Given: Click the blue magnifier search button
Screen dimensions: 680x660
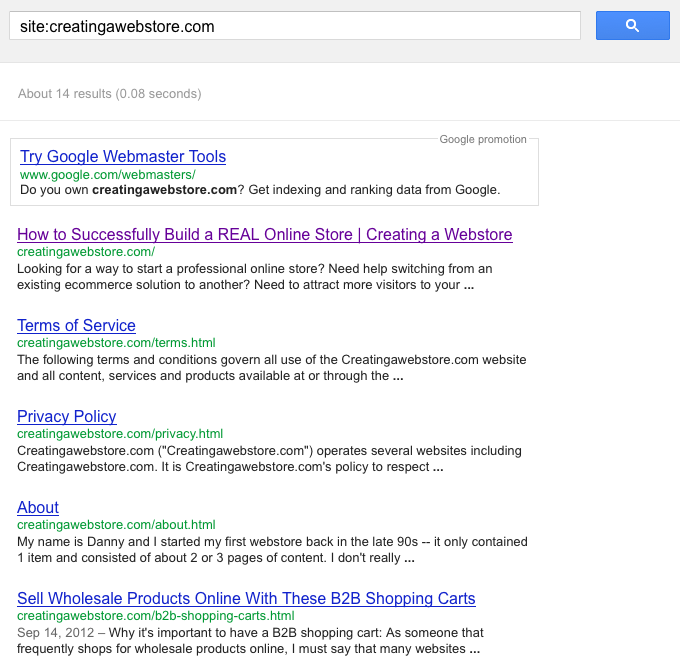Looking at the screenshot, I should coord(632,26).
